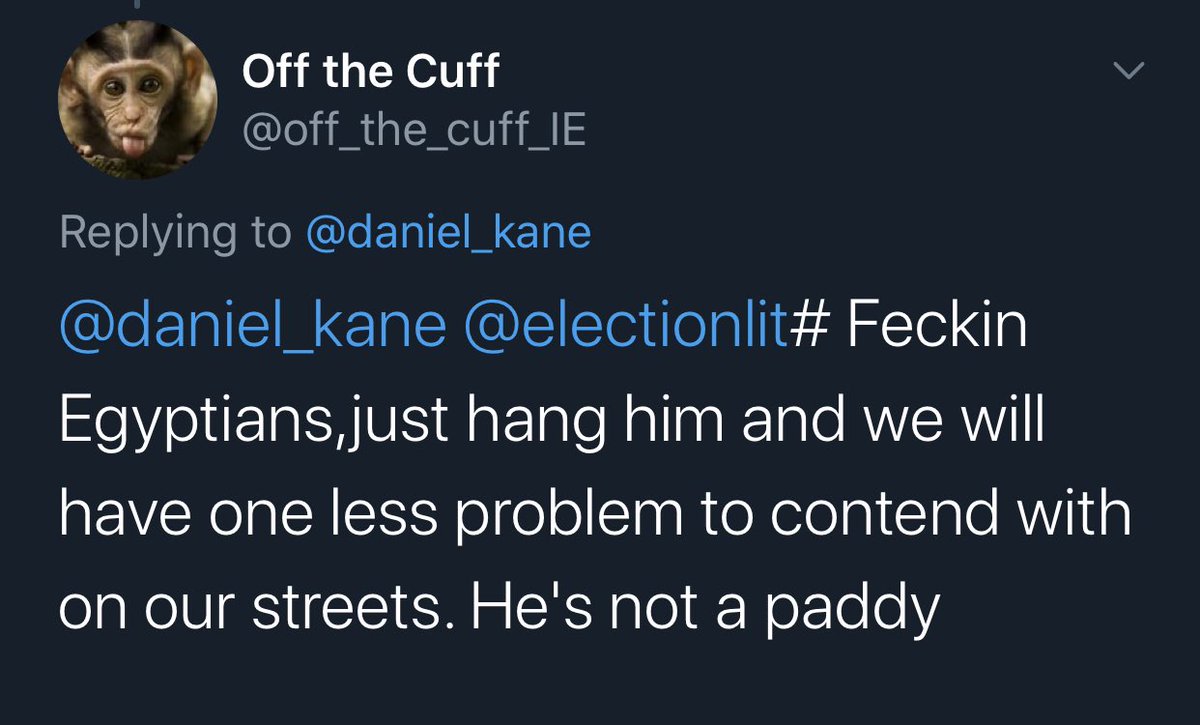This screenshot has height=725, width=1200.
Task: Click the 'Replying to' gray label
Action: (175, 233)
